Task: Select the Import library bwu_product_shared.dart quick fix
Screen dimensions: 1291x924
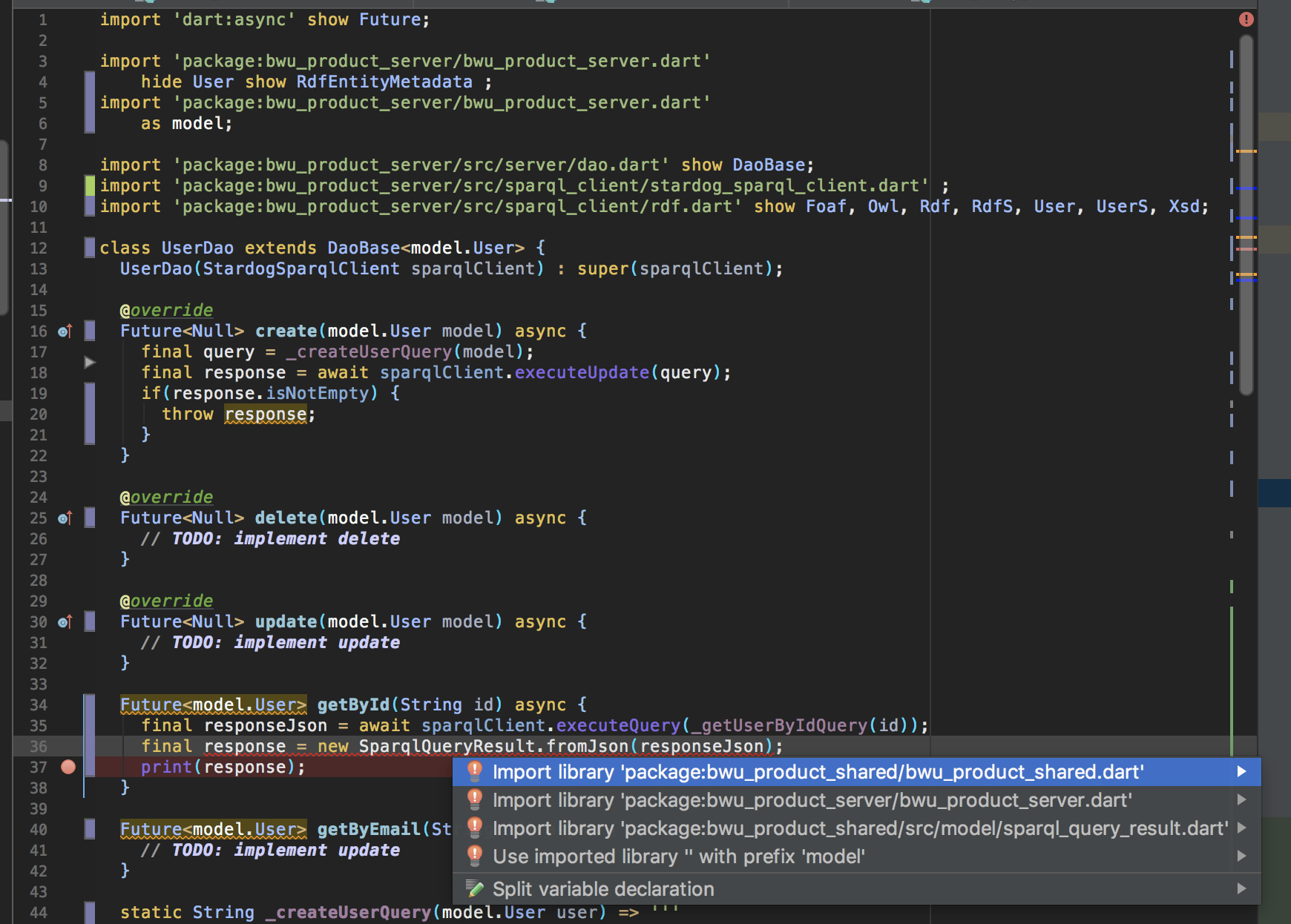Action: 857,772
